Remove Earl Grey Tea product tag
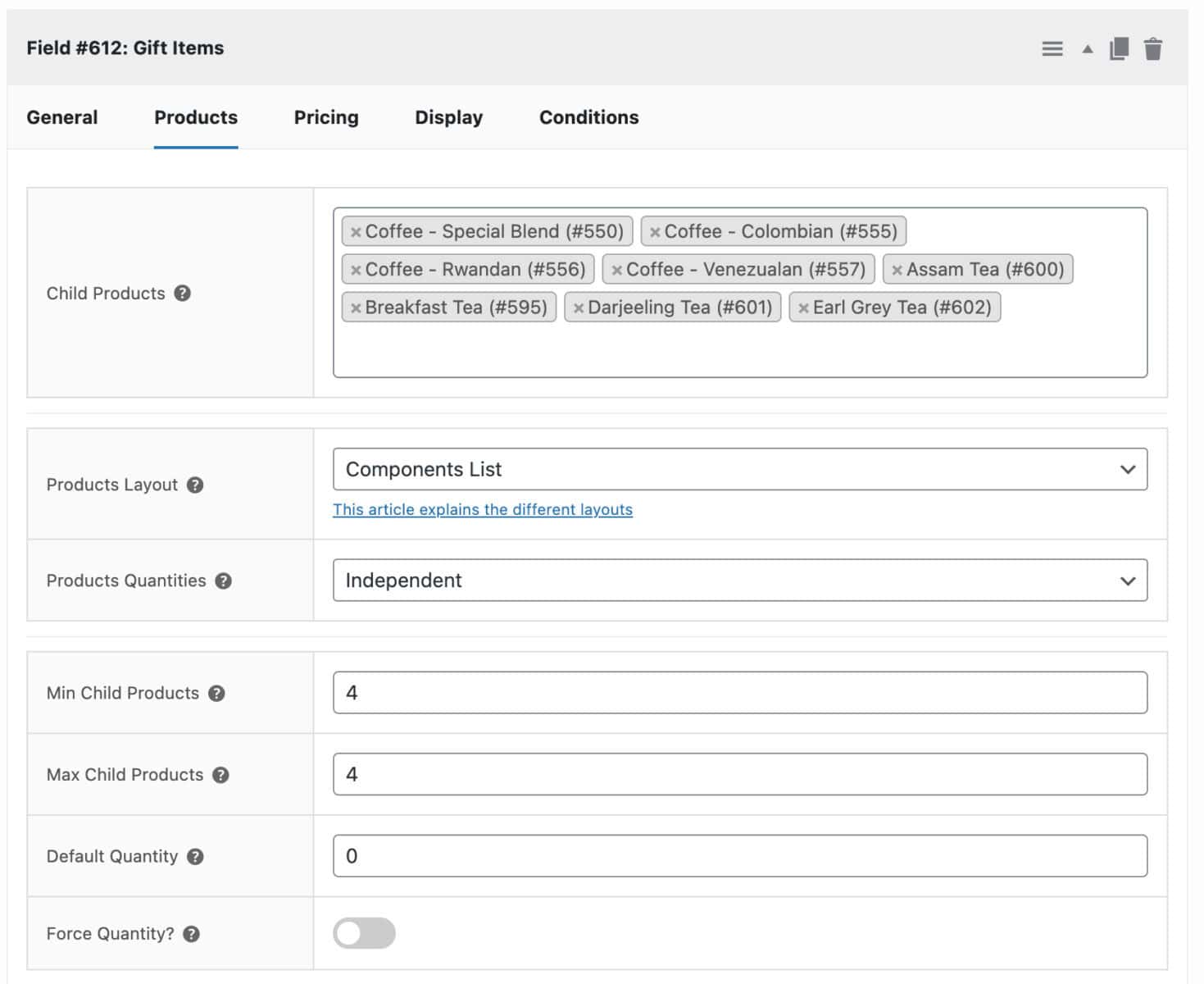1204x984 pixels. pos(803,308)
